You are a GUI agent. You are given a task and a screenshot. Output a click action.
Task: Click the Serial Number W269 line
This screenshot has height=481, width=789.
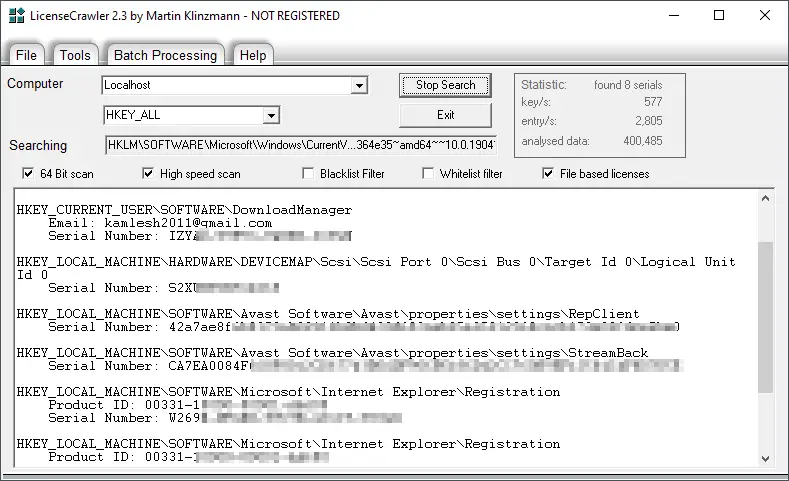click(x=225, y=418)
